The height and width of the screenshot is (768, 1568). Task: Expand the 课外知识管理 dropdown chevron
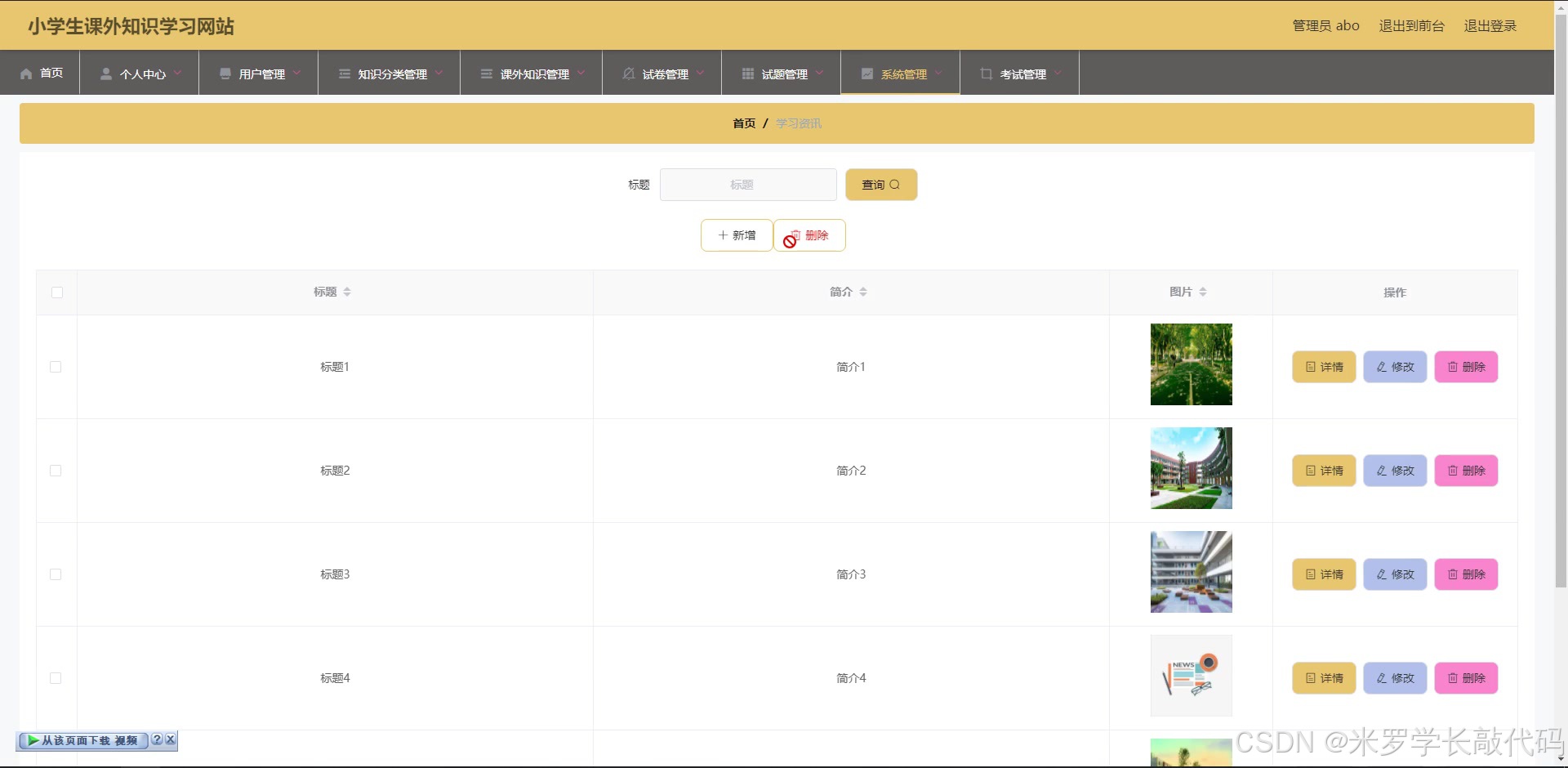581,73
